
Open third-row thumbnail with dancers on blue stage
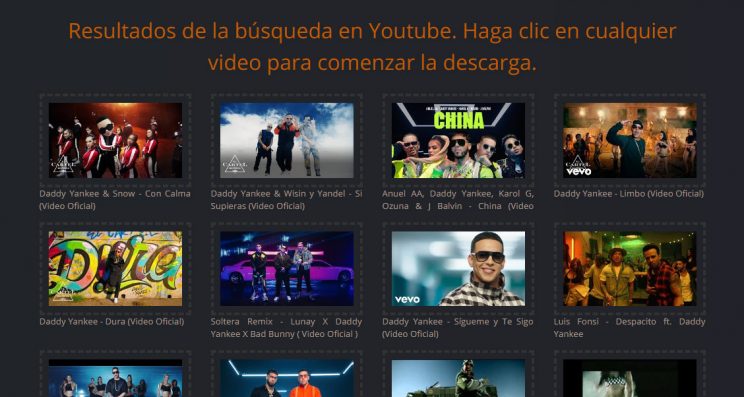[115, 378]
